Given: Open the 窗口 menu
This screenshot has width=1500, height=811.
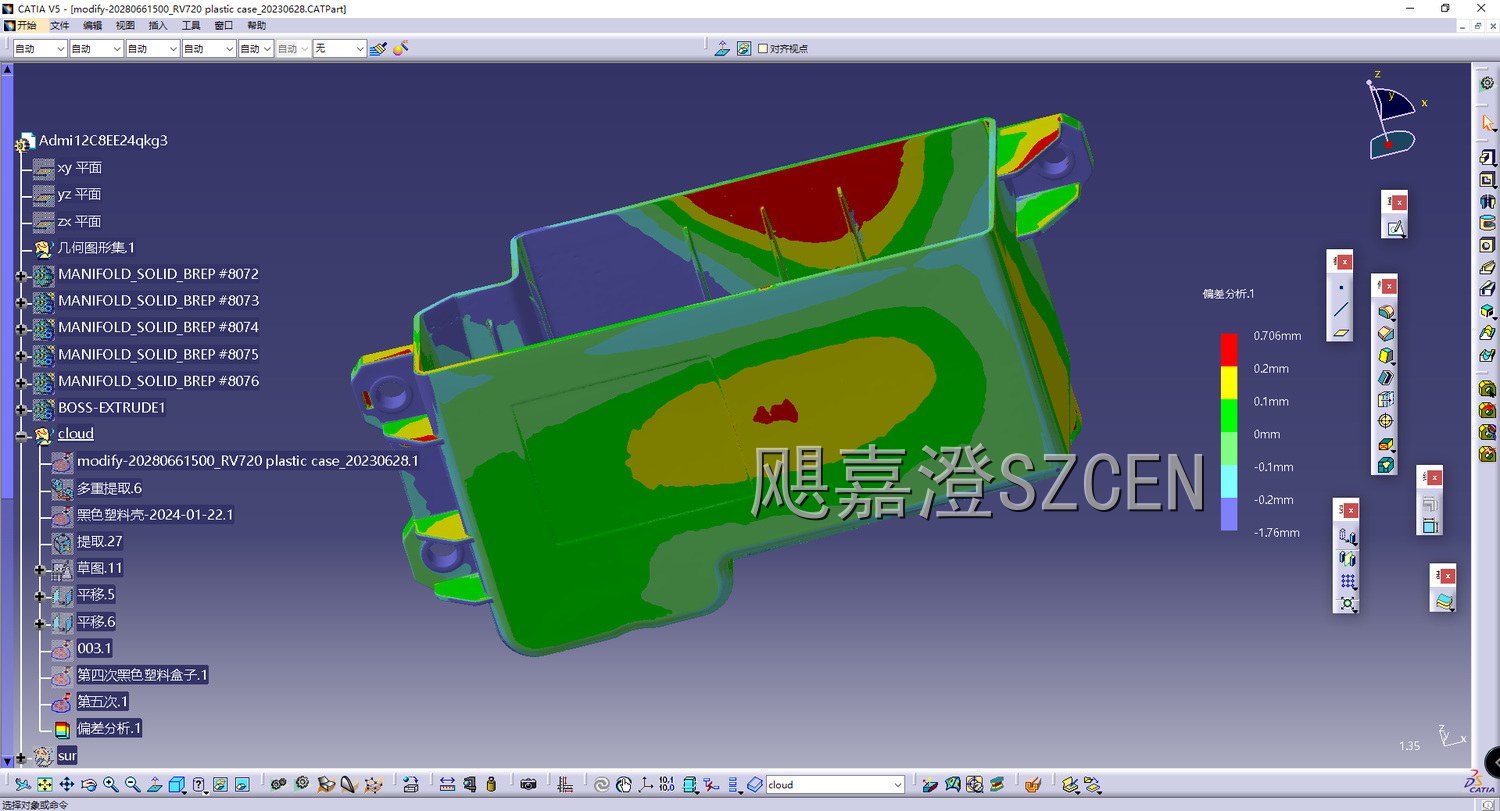Looking at the screenshot, I should click(x=224, y=26).
